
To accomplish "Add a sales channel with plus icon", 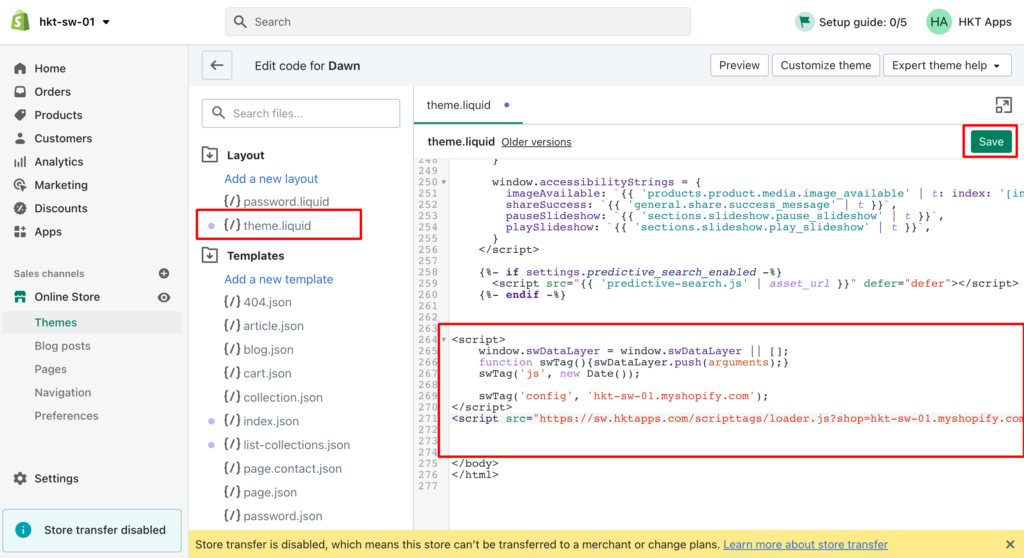I will (164, 273).
